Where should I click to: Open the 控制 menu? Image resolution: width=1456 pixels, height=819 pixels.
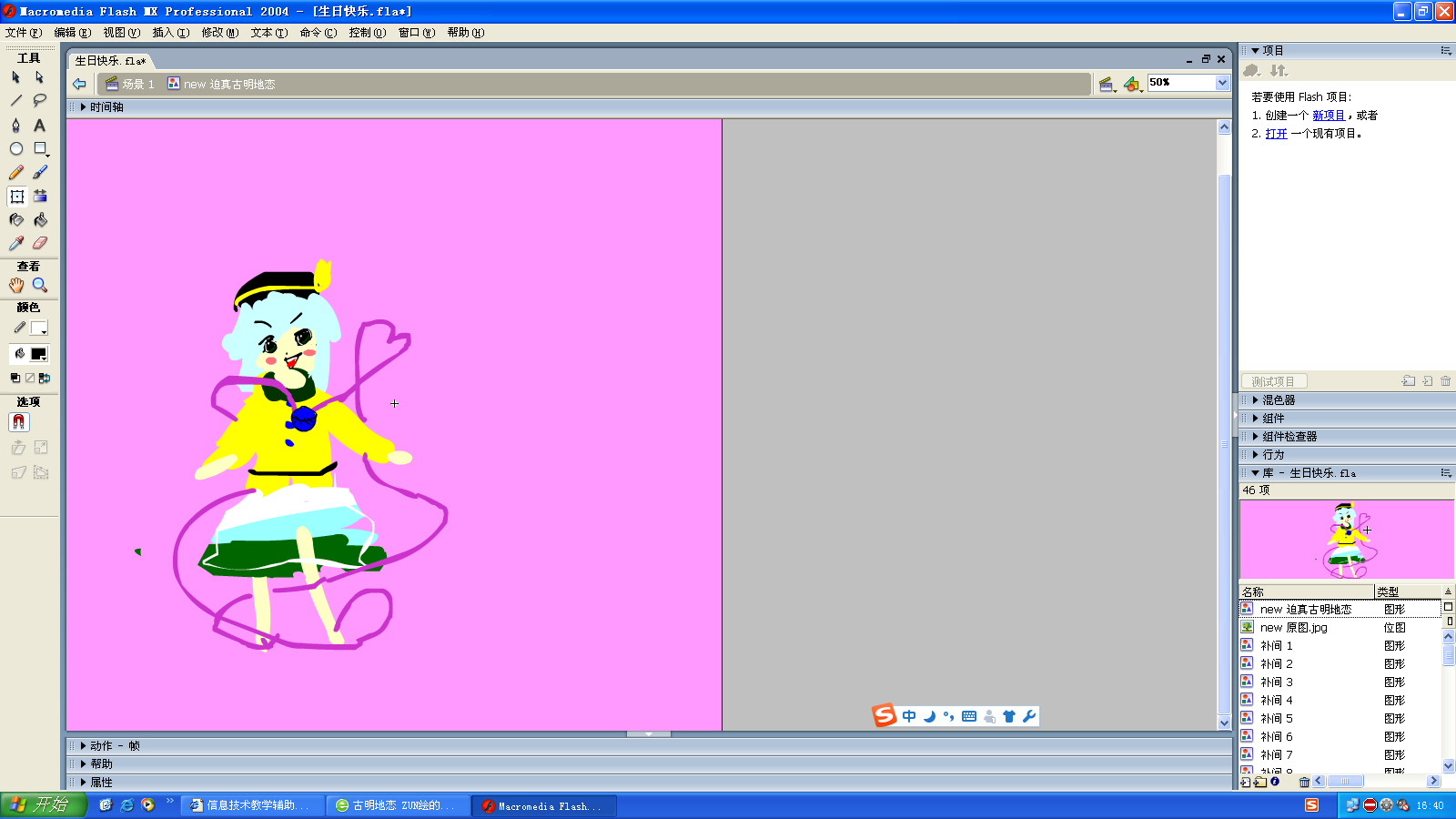[367, 33]
